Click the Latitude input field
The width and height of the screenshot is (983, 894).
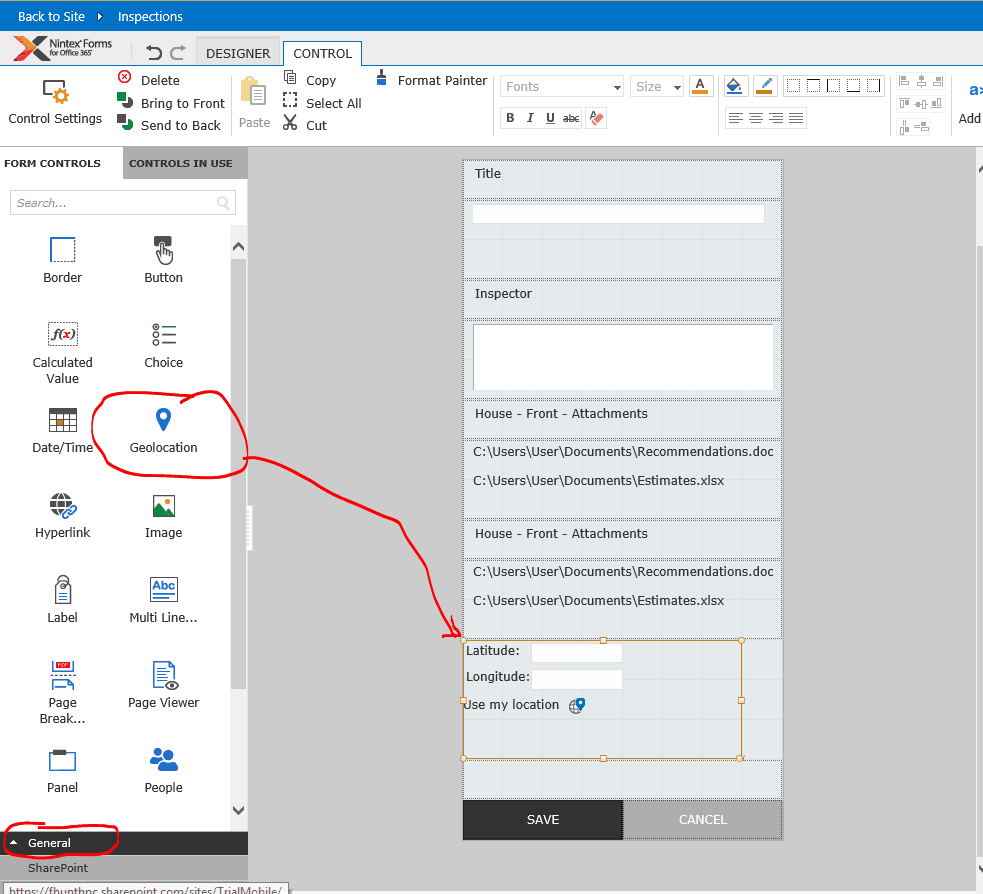pos(577,652)
